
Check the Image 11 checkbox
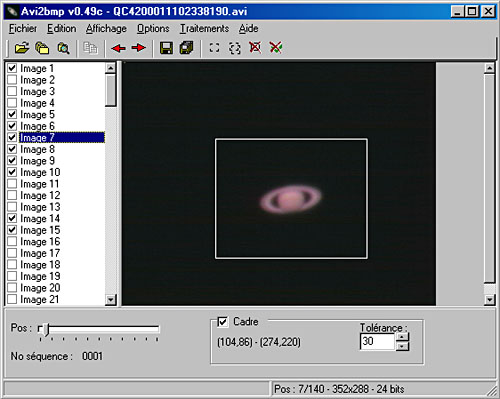12,184
